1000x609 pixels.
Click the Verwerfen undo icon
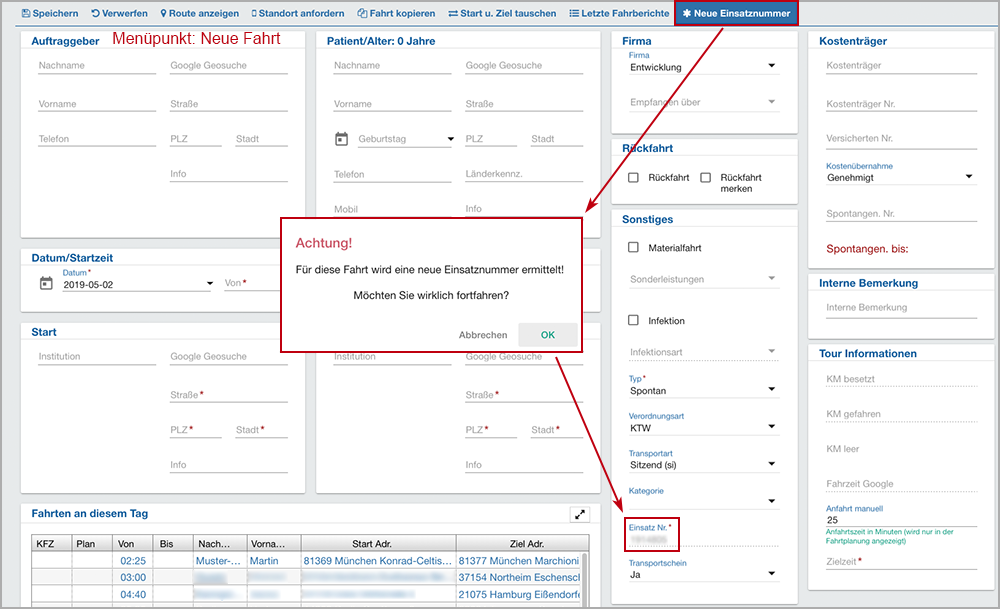95,14
